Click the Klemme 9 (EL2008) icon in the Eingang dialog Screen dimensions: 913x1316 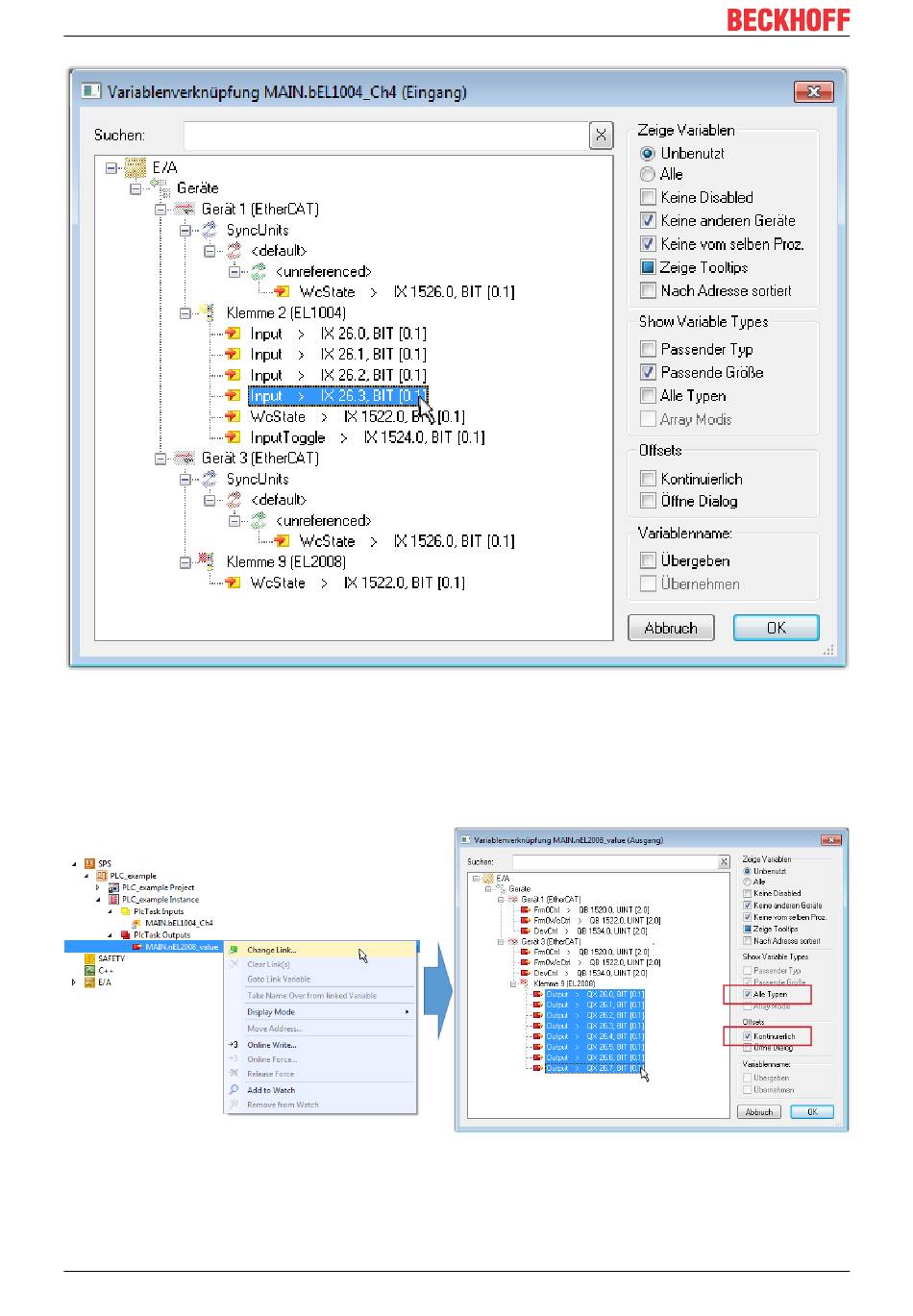point(208,562)
